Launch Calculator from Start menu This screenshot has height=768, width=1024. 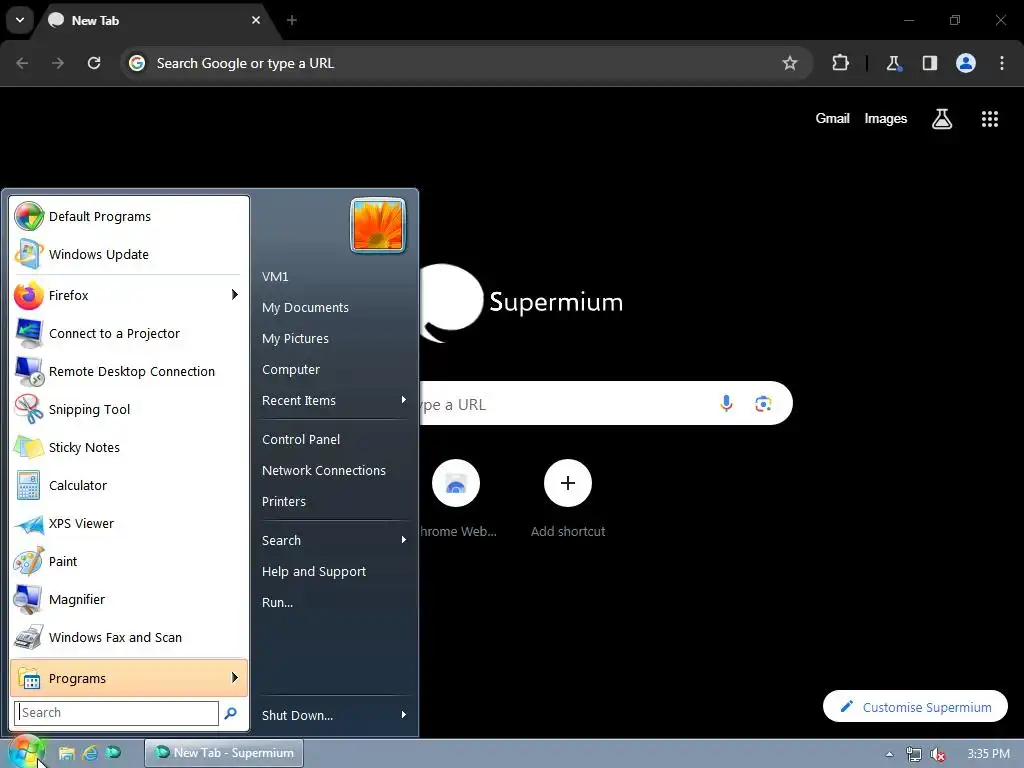[x=129, y=485]
